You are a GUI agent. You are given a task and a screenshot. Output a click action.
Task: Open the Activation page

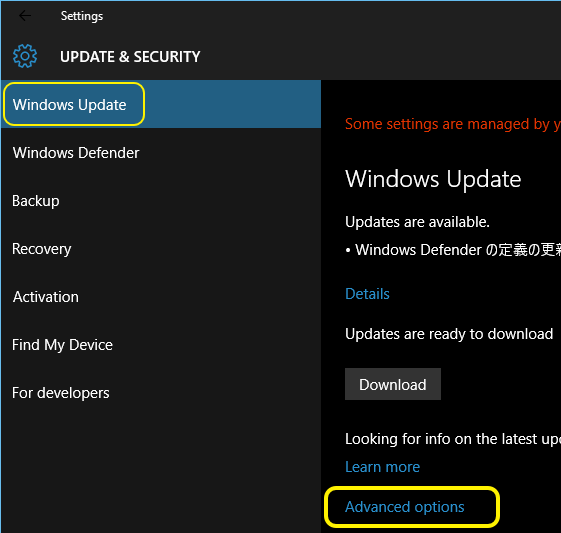[161, 297]
